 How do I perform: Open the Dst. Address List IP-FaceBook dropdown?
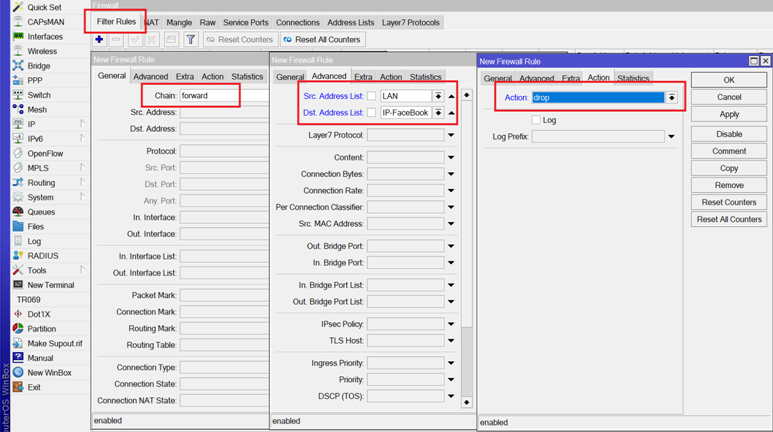[438, 113]
